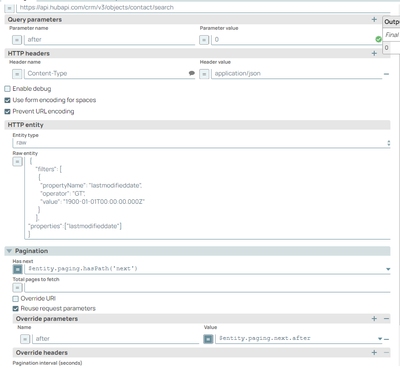
Task: Click the 'after' query parameter name field
Action: click(110, 40)
